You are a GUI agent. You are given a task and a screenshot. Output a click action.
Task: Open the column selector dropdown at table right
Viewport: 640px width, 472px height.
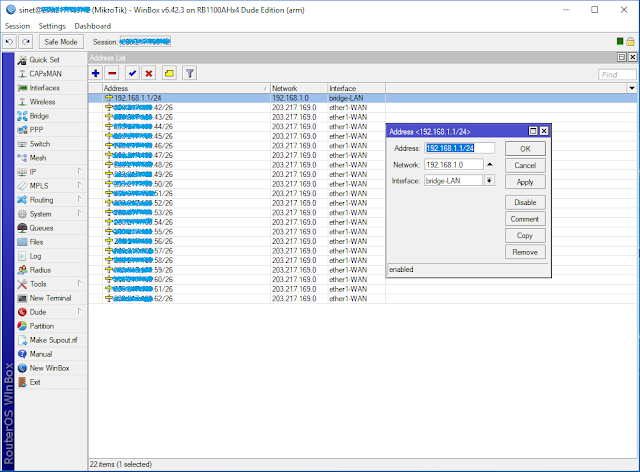point(632,88)
